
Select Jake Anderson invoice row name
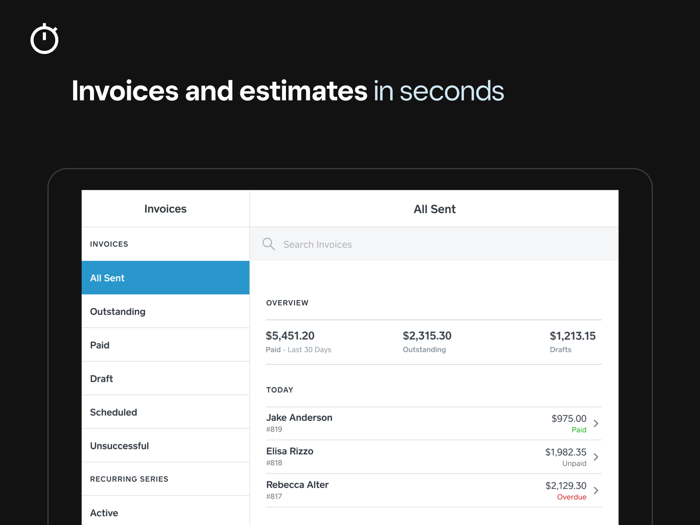coord(299,417)
